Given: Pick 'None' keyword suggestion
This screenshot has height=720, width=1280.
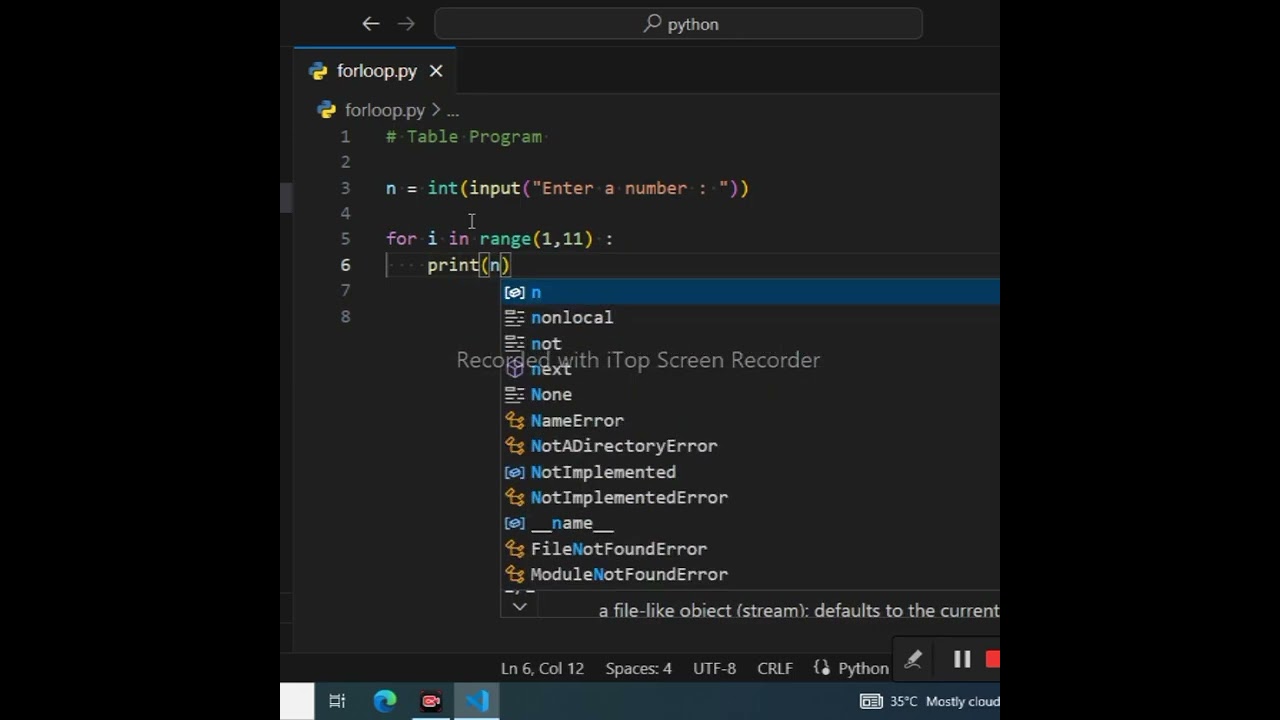Looking at the screenshot, I should (x=551, y=395).
